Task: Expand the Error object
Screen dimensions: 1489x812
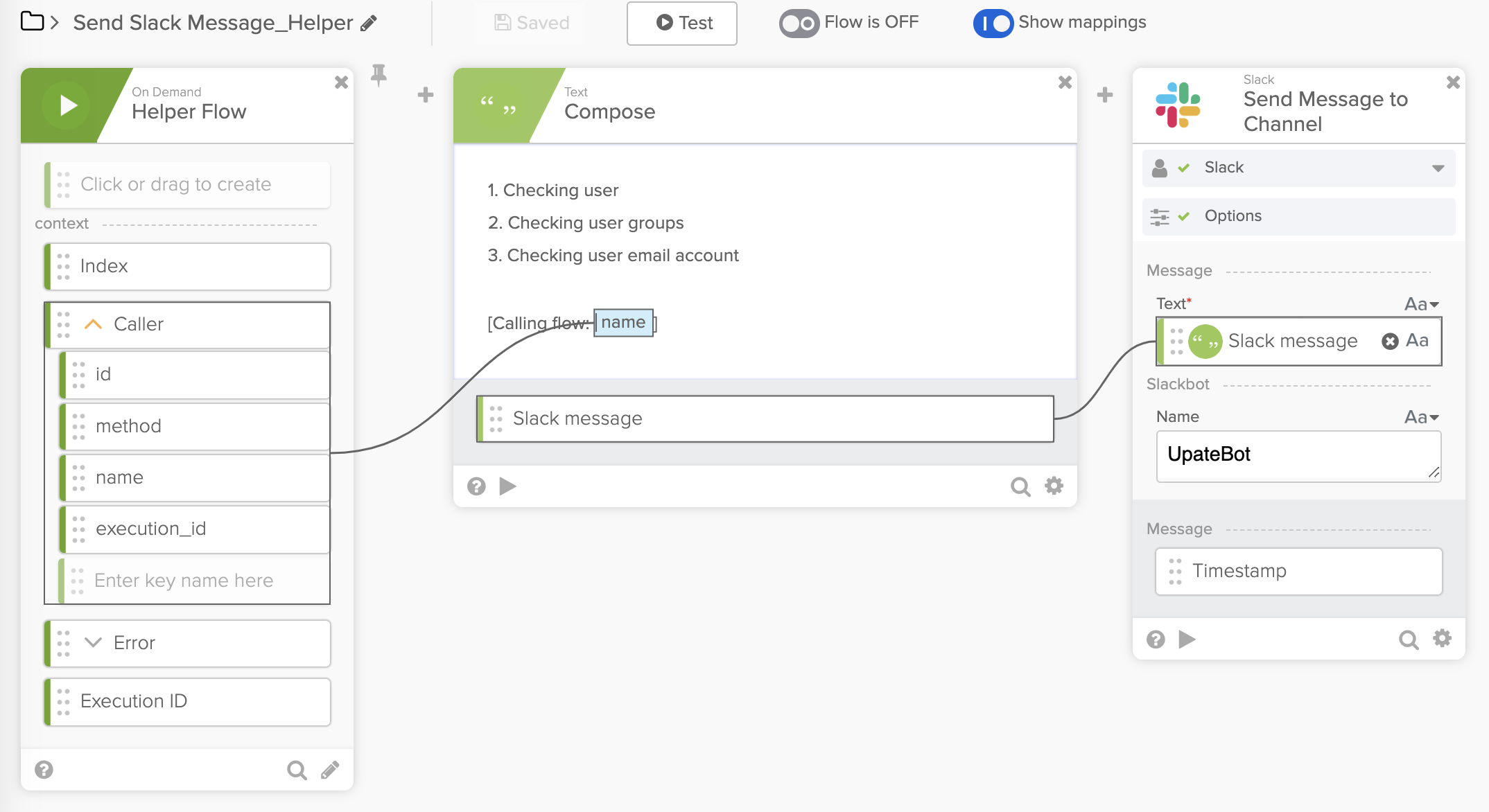Action: tap(93, 642)
